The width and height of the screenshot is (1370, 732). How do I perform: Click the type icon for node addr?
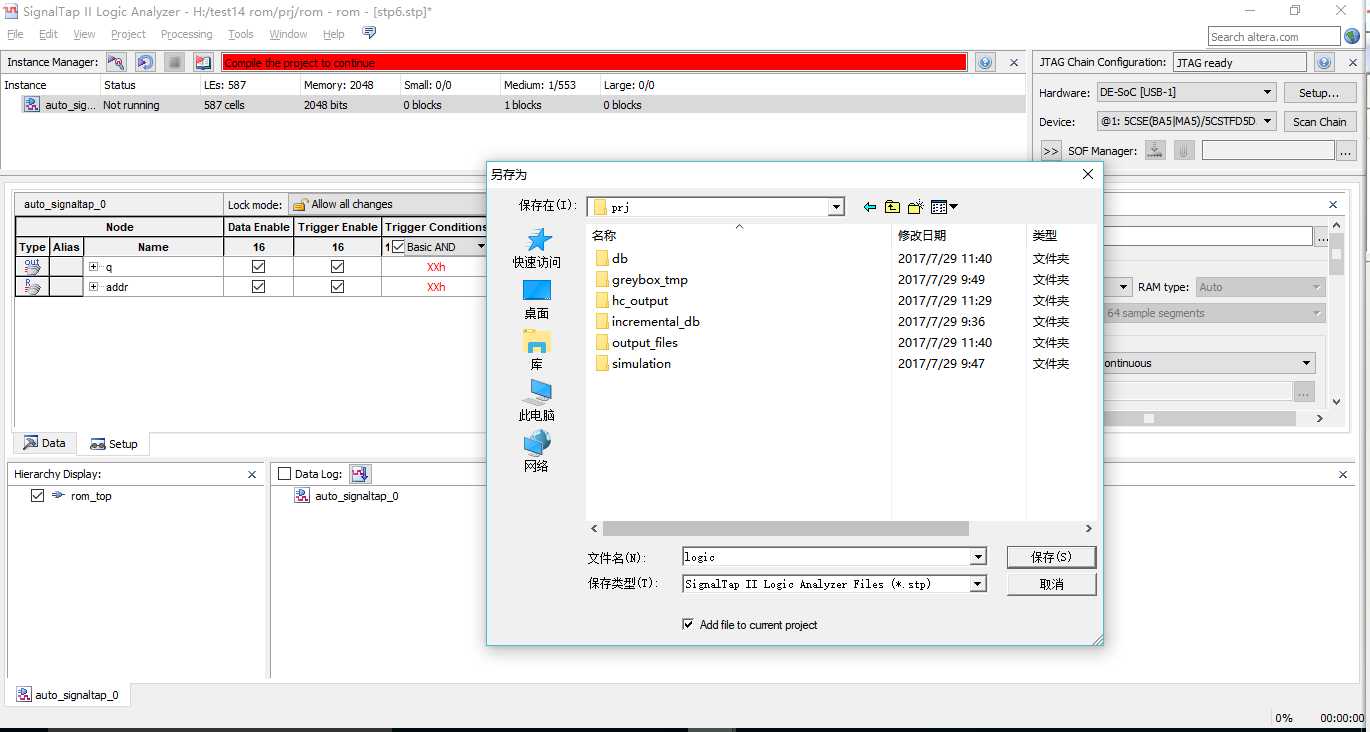pyautogui.click(x=32, y=287)
